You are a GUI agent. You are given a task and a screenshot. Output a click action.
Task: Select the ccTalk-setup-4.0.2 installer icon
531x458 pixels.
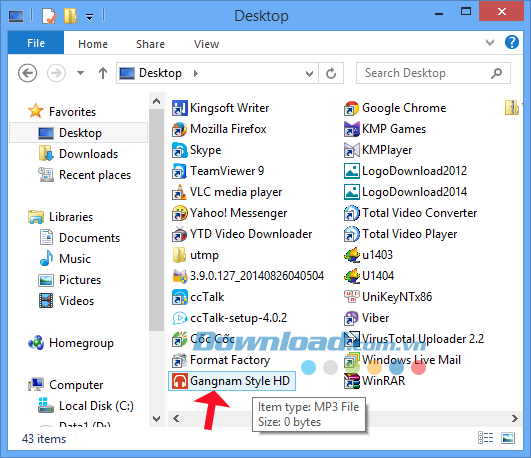pos(179,318)
